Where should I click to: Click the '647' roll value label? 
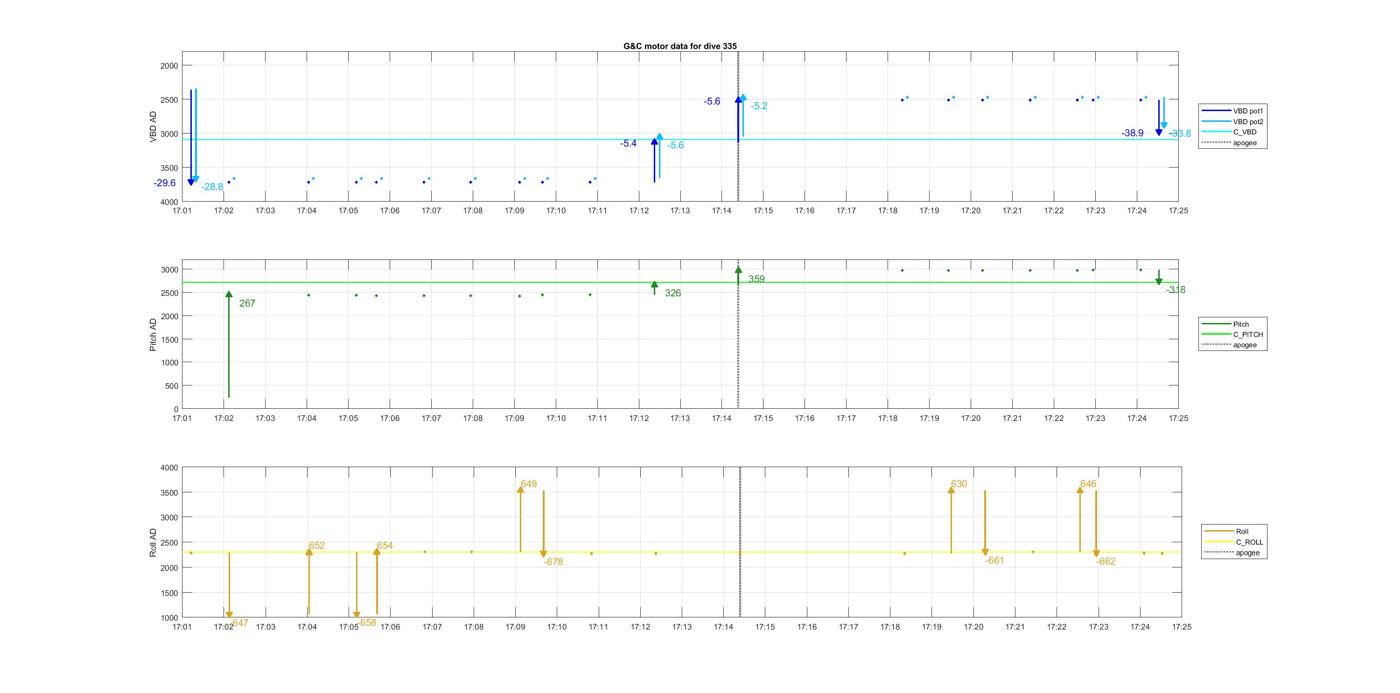tap(240, 623)
